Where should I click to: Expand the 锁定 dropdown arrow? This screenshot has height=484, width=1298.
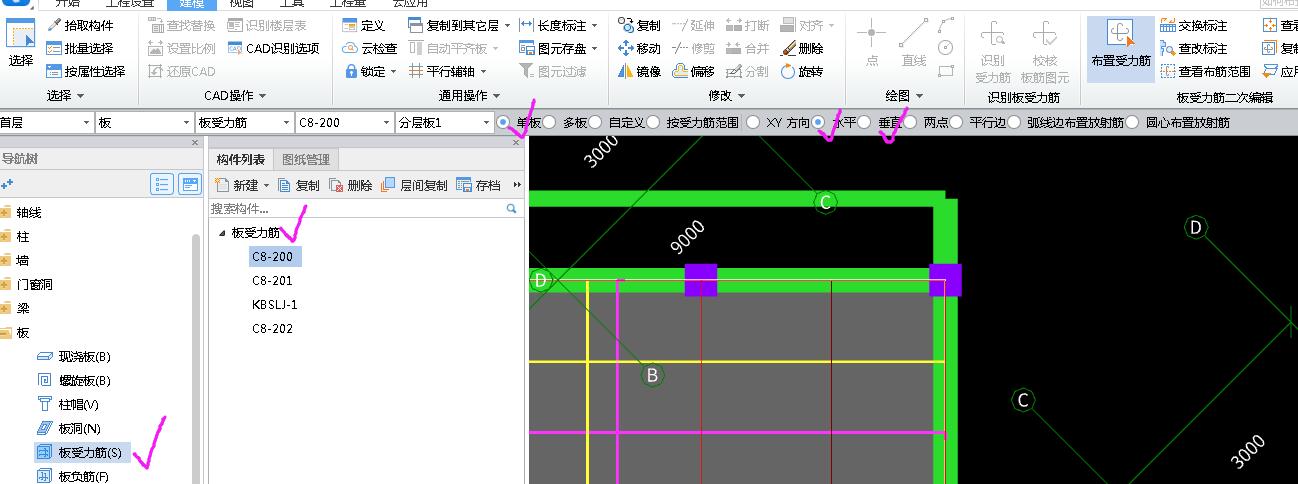(394, 71)
